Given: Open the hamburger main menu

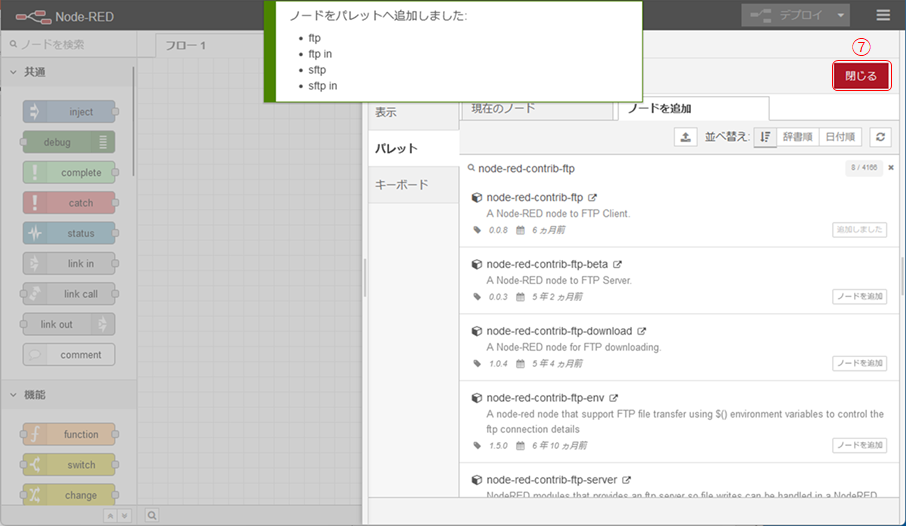Looking at the screenshot, I should point(883,15).
